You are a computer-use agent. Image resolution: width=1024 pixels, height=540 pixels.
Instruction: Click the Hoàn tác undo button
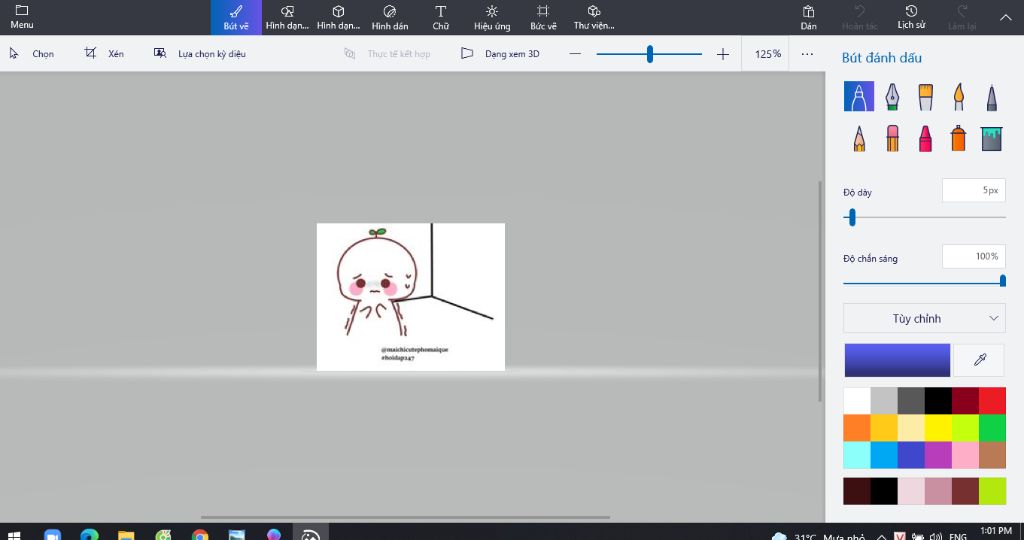[859, 18]
